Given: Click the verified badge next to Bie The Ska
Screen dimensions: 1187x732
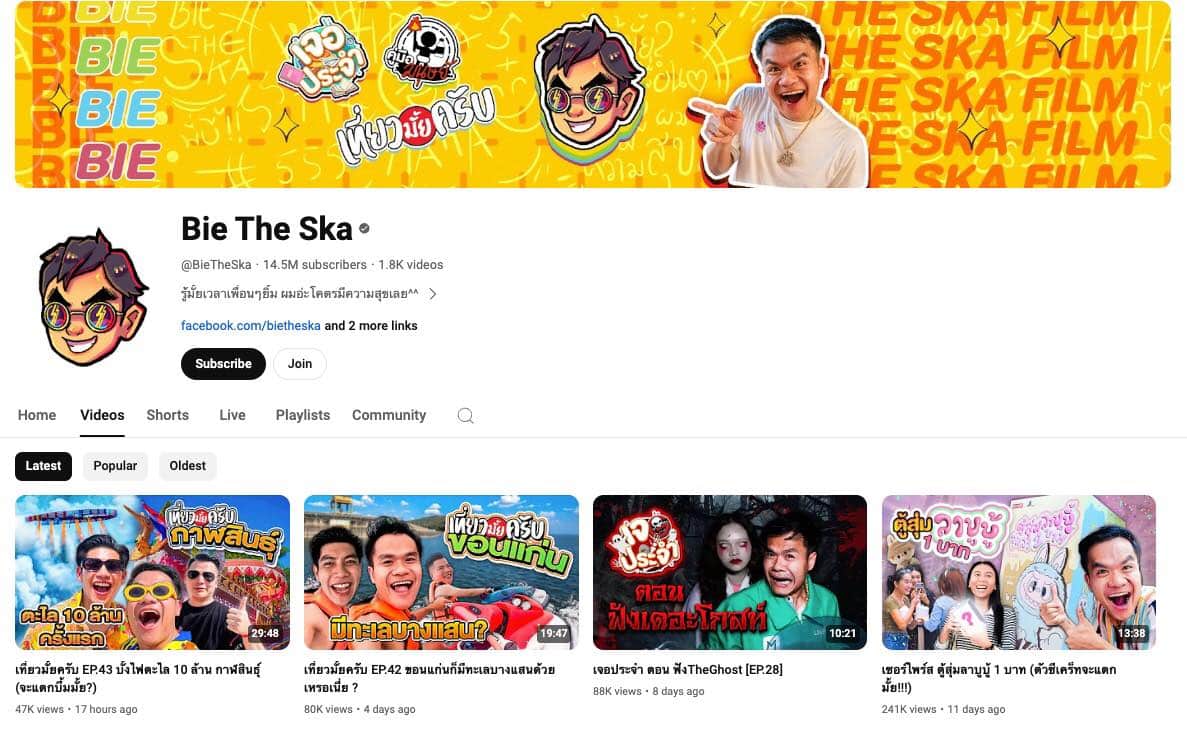Looking at the screenshot, I should pos(364,228).
